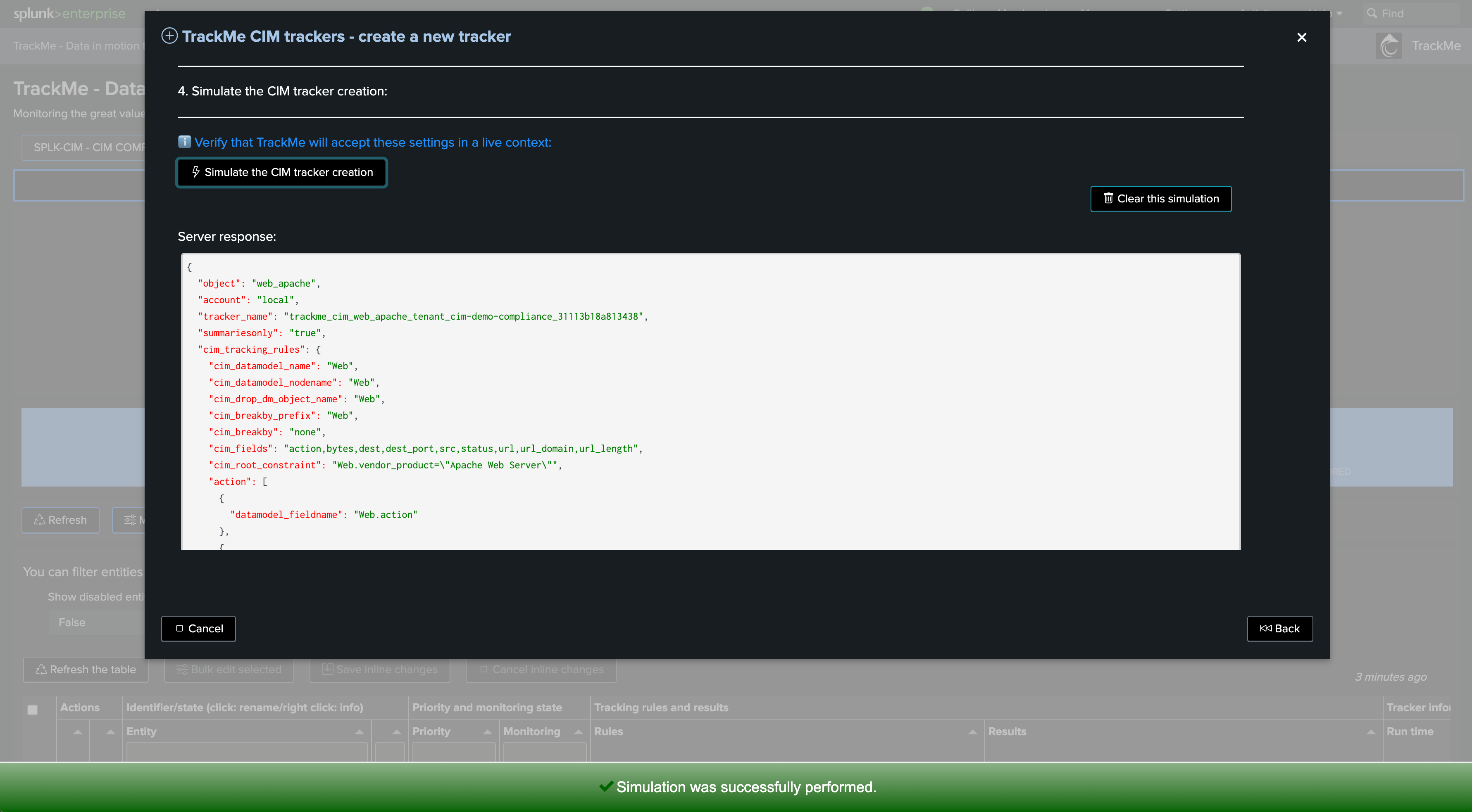Image resolution: width=1472 pixels, height=812 pixels.
Task: Tick the select-all checkbox in table header
Action: (33, 710)
